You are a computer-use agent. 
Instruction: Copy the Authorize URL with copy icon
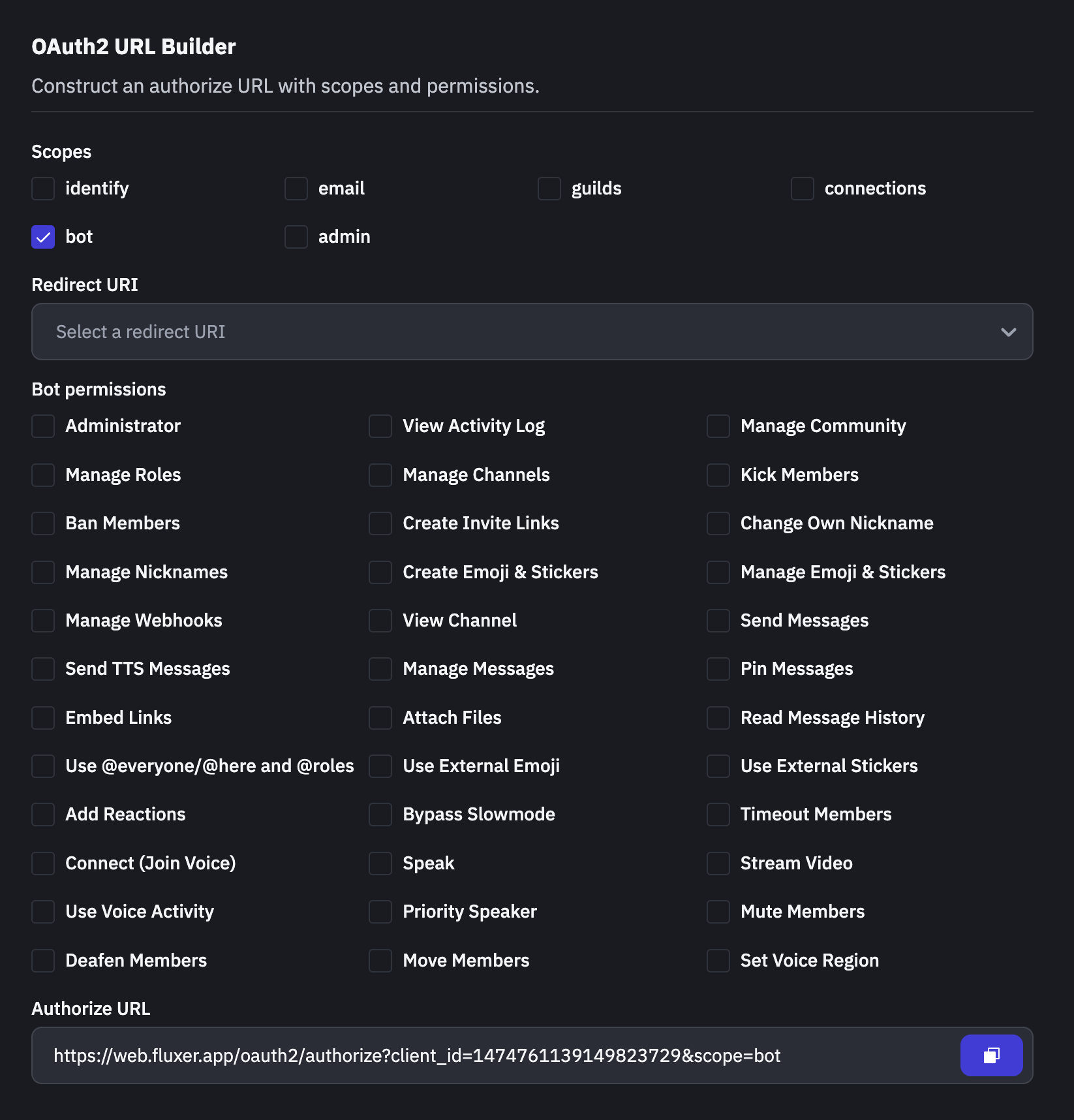pyautogui.click(x=990, y=1055)
